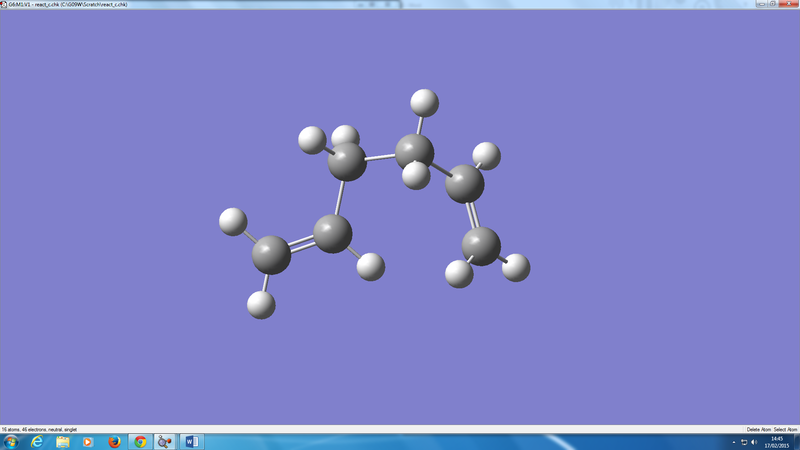This screenshot has height=450, width=800.
Task: Open the volume speaker tray icon
Action: pos(754,442)
